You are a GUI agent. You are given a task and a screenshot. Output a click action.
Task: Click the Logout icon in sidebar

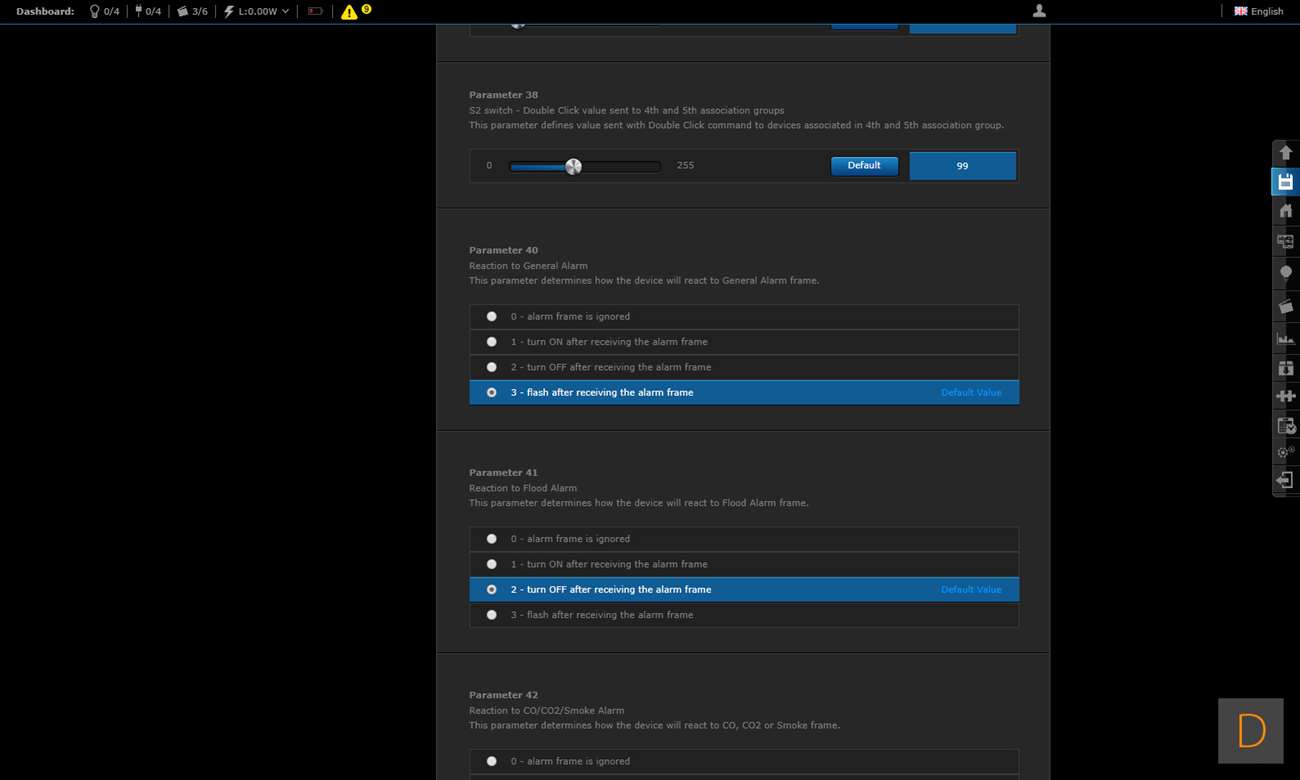pyautogui.click(x=1286, y=481)
